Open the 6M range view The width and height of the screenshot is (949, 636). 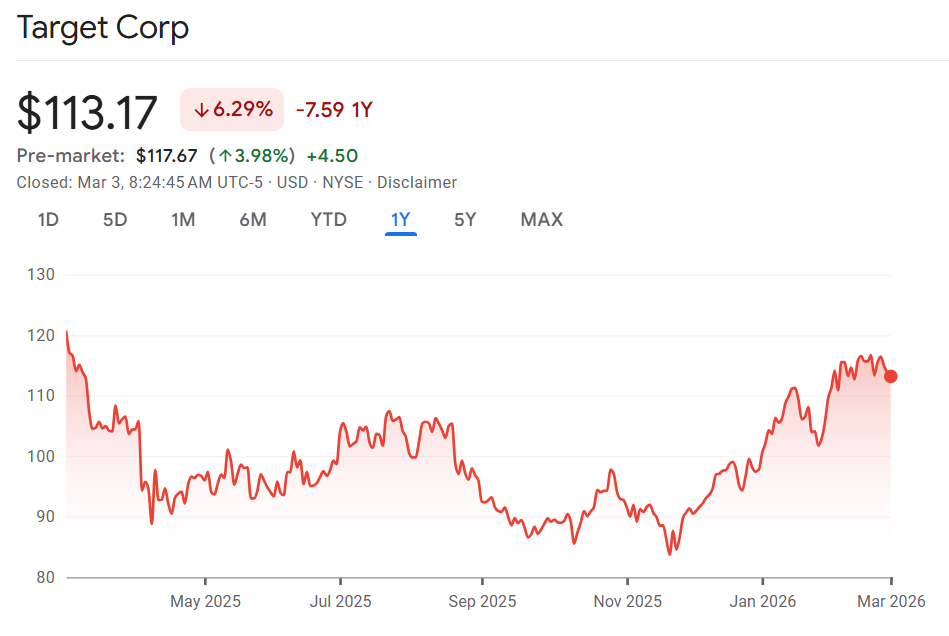pyautogui.click(x=253, y=219)
